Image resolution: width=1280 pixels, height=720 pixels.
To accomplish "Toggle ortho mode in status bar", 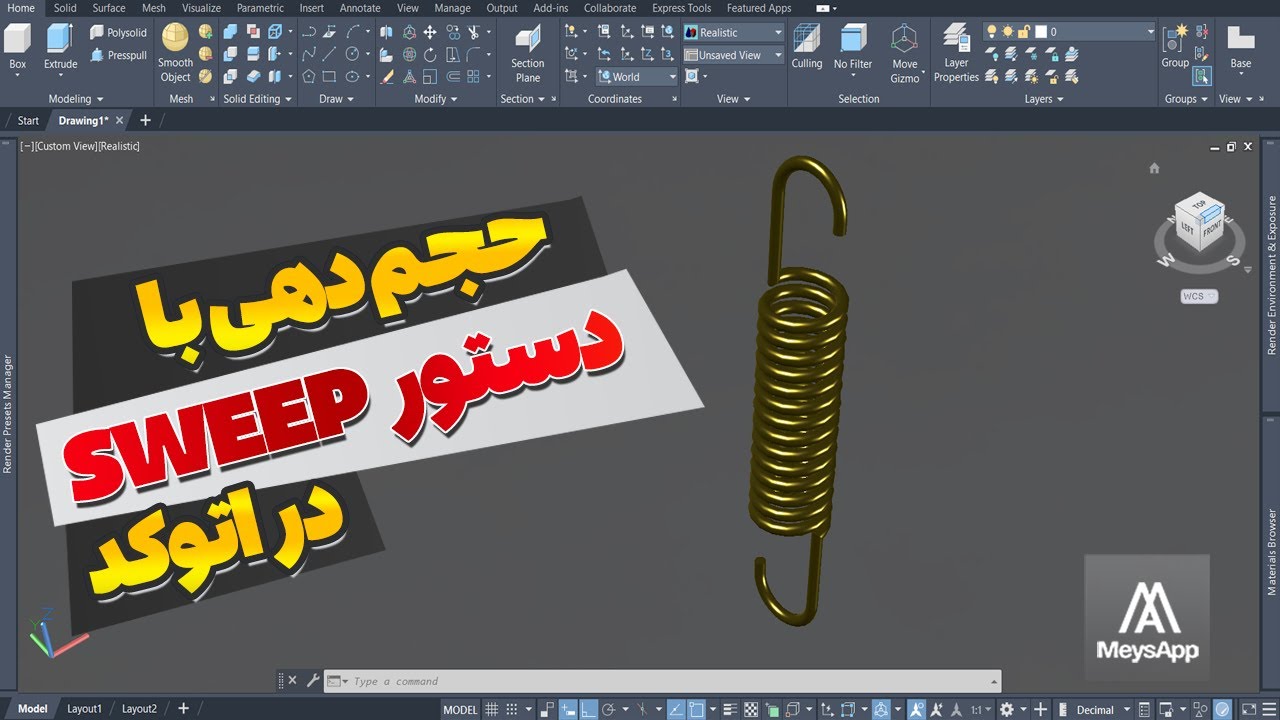I will tap(589, 709).
